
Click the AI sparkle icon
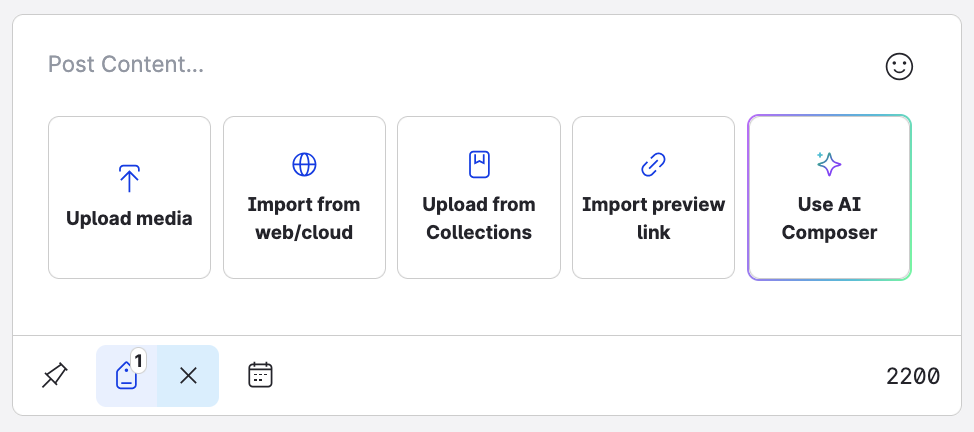coord(829,164)
